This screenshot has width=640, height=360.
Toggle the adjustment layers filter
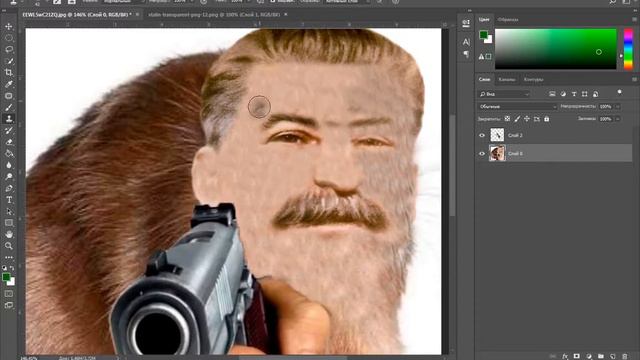pos(563,94)
